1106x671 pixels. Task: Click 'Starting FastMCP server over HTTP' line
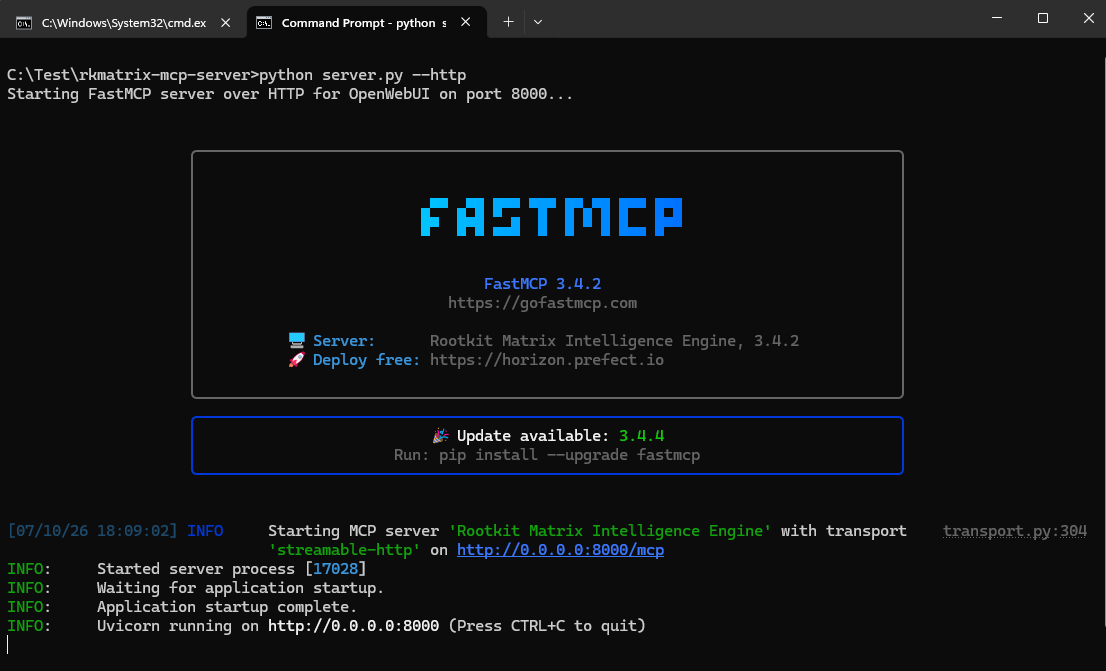(x=290, y=94)
